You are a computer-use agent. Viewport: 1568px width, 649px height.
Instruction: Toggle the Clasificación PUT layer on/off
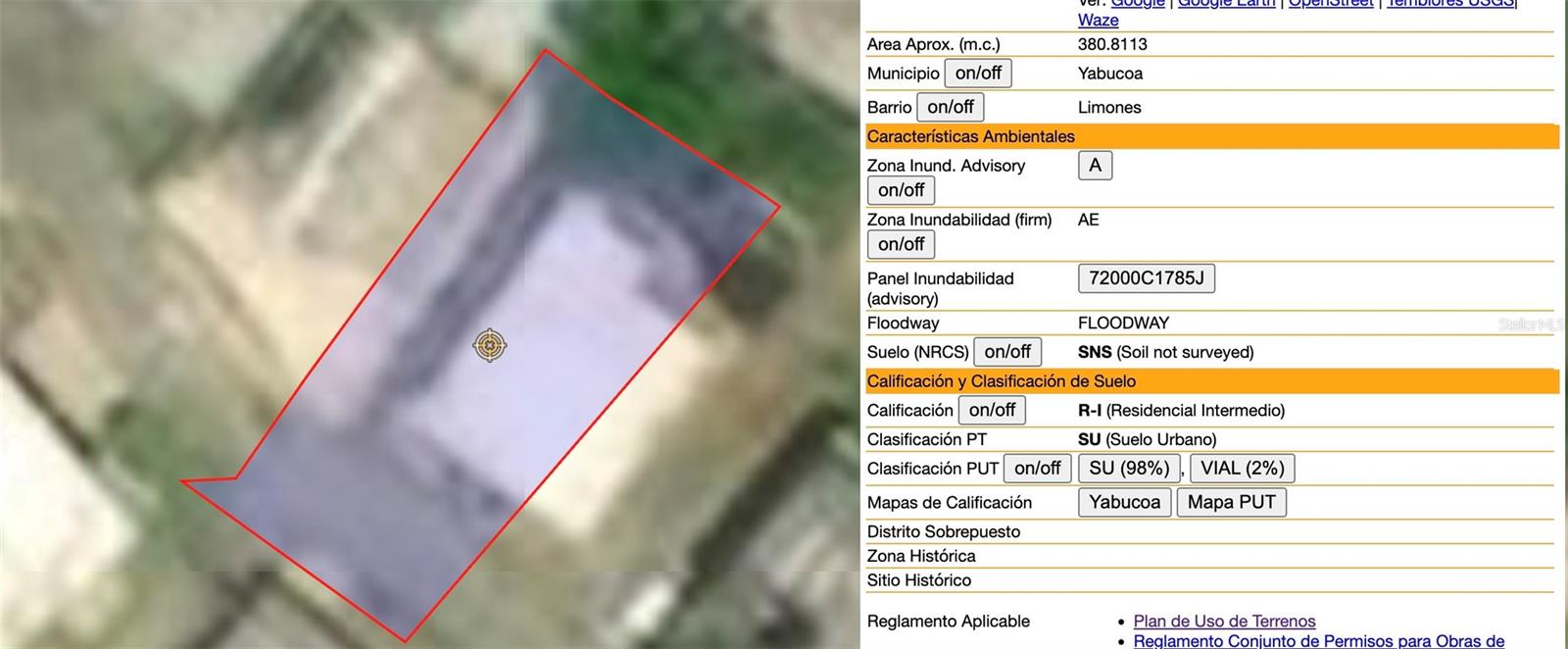[1037, 469]
